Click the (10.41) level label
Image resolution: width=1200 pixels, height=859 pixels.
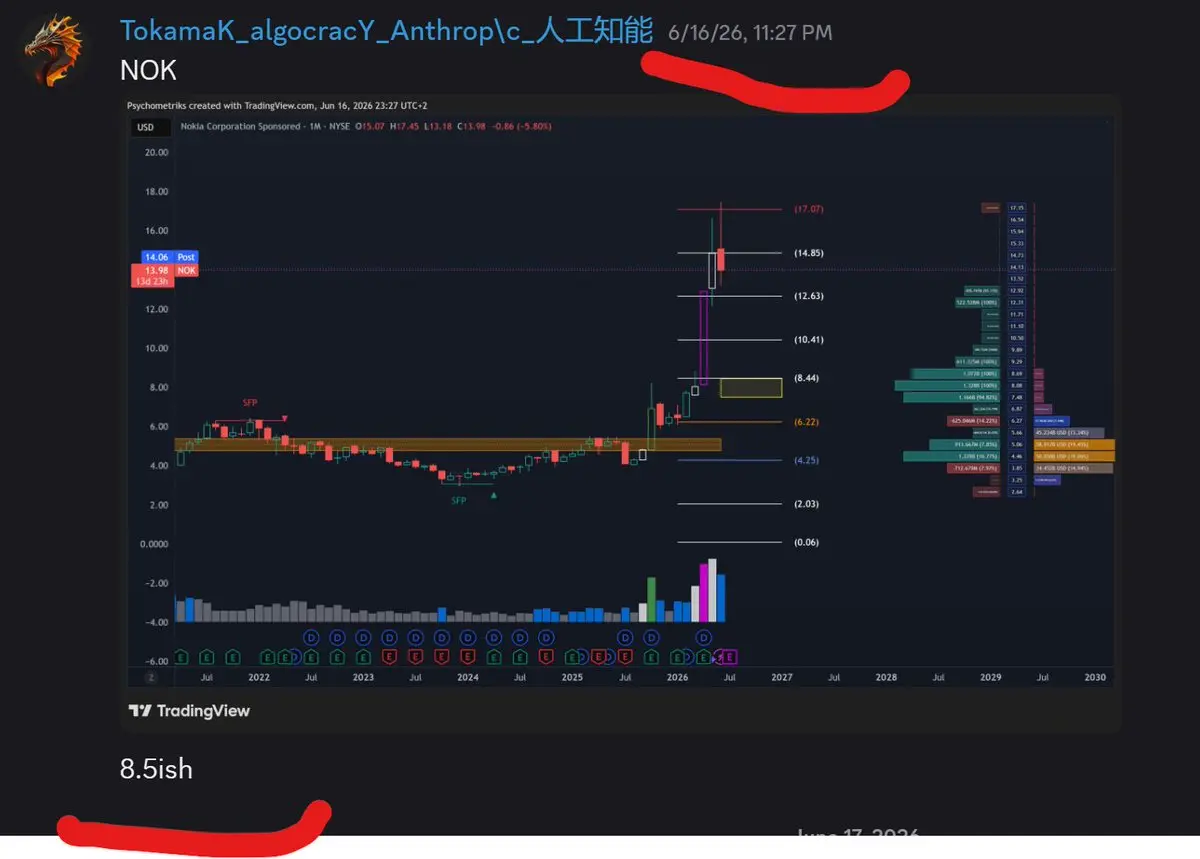coord(808,340)
